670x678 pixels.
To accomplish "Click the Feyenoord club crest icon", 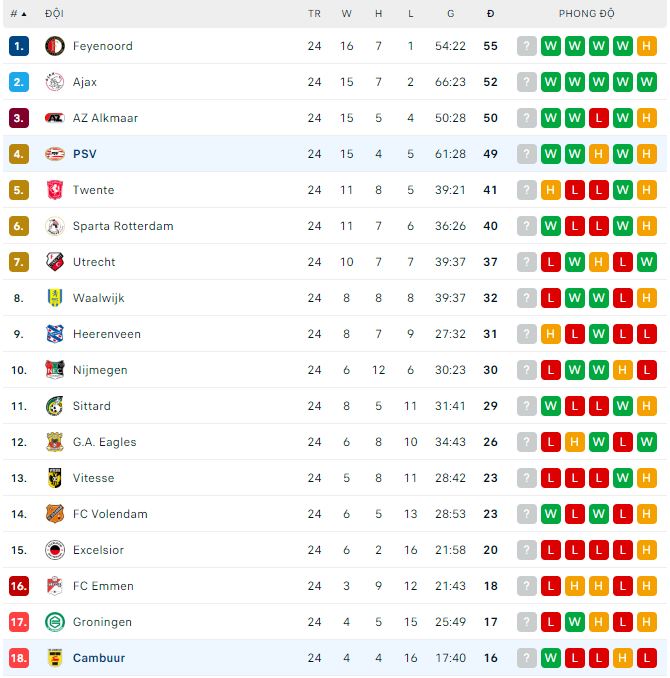I will click(x=55, y=46).
